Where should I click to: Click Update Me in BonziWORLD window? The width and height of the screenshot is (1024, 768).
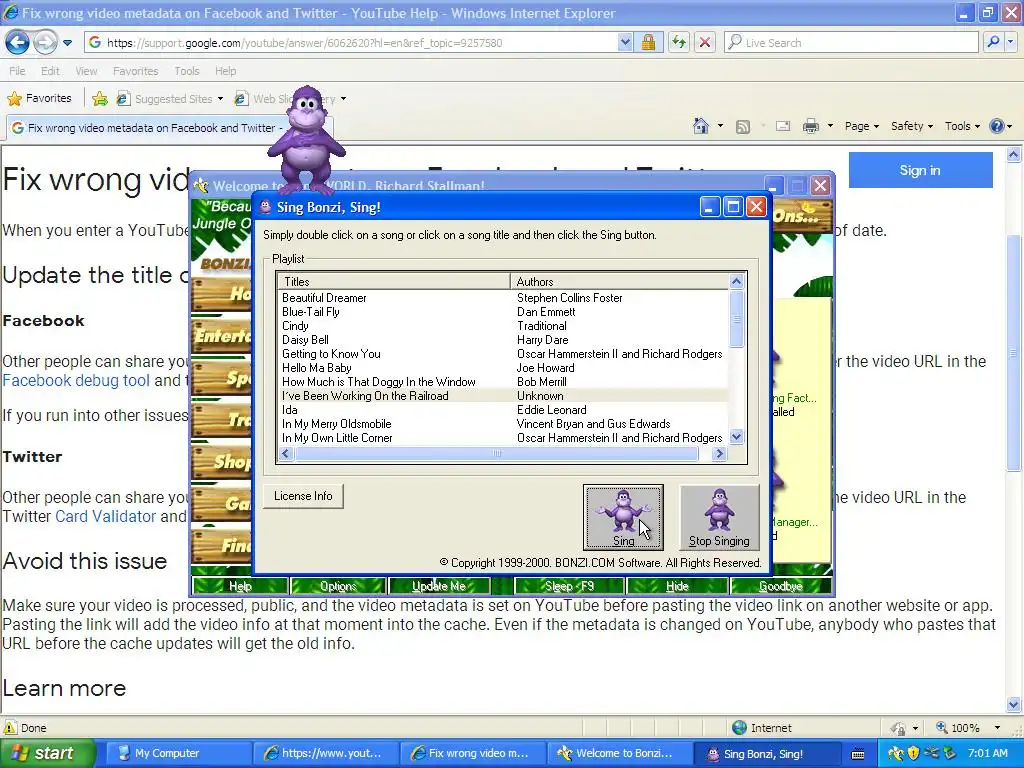[x=439, y=586]
